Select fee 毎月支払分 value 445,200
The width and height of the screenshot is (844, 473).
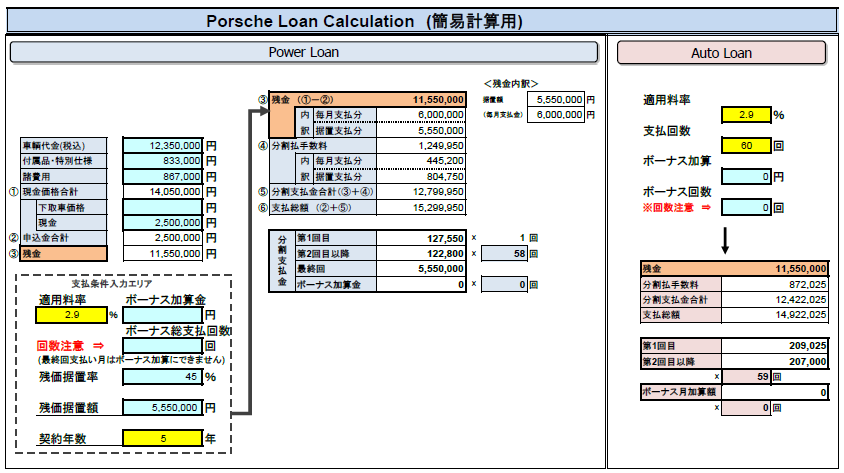click(x=421, y=161)
